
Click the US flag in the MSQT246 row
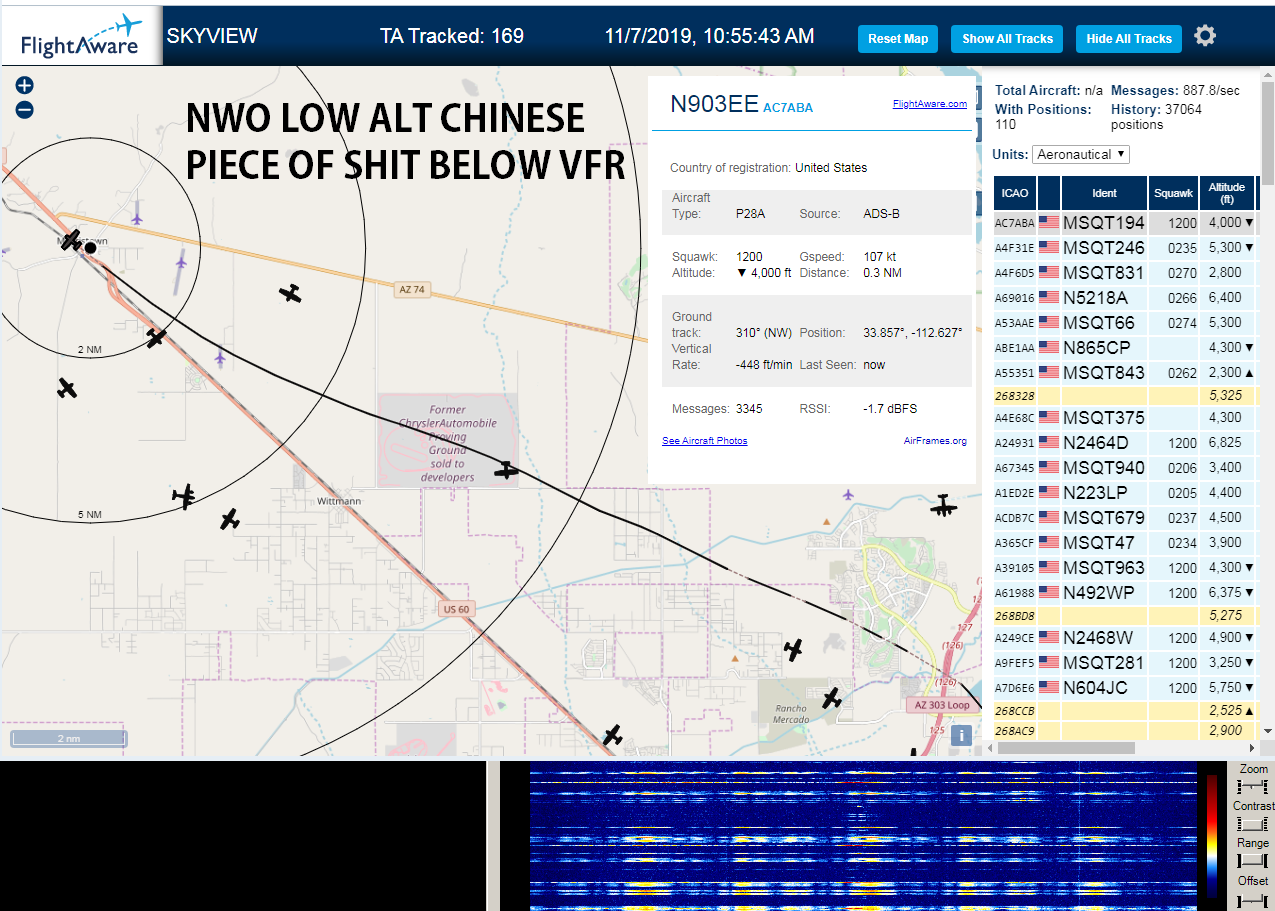pos(1049,248)
